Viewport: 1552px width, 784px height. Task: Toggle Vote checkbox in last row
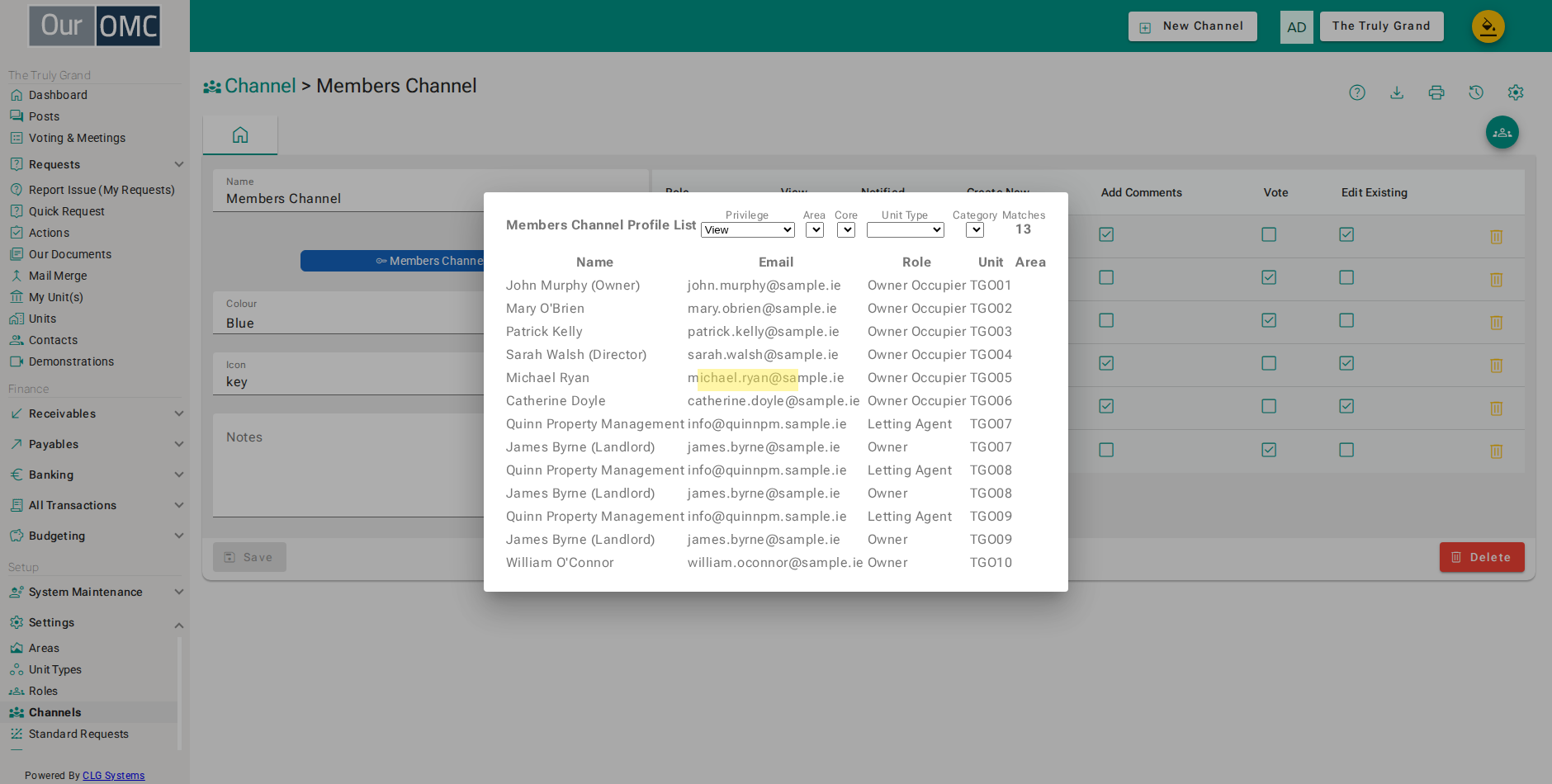point(1269,450)
